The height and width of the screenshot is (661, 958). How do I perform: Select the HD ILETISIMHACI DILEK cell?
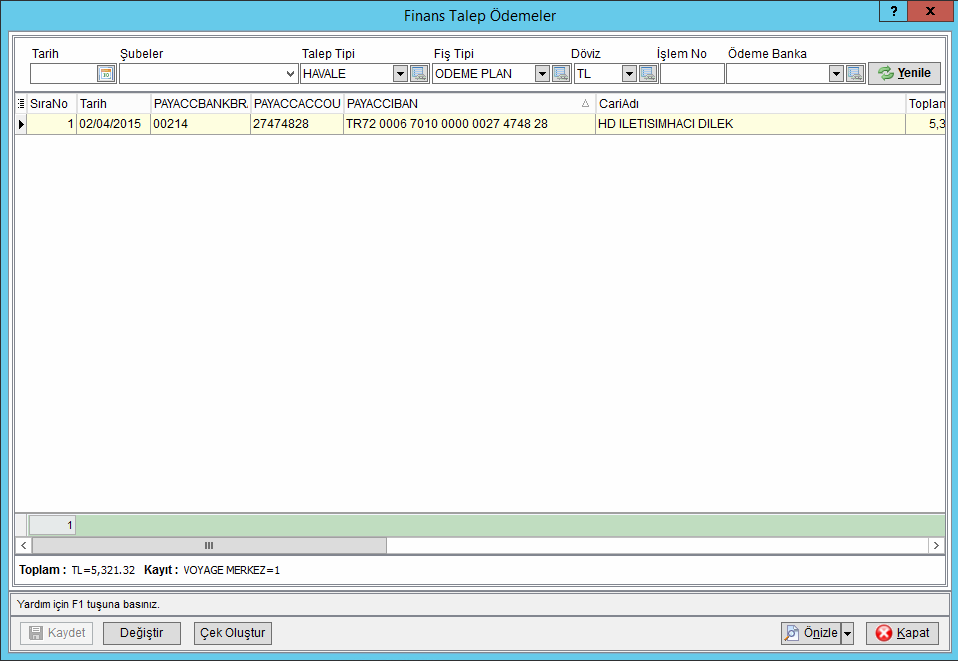pos(750,124)
